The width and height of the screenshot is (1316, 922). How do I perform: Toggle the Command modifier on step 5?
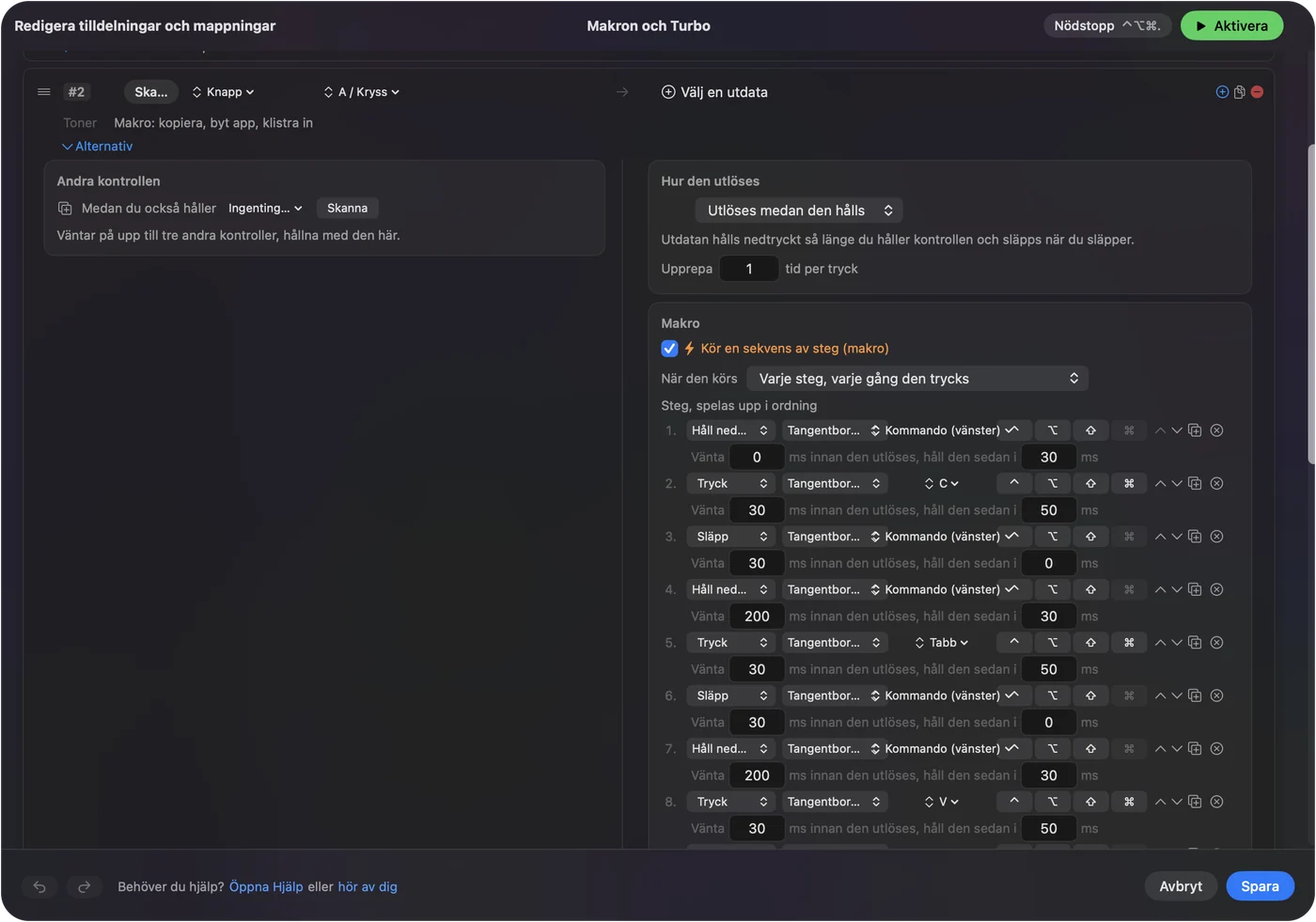1129,643
